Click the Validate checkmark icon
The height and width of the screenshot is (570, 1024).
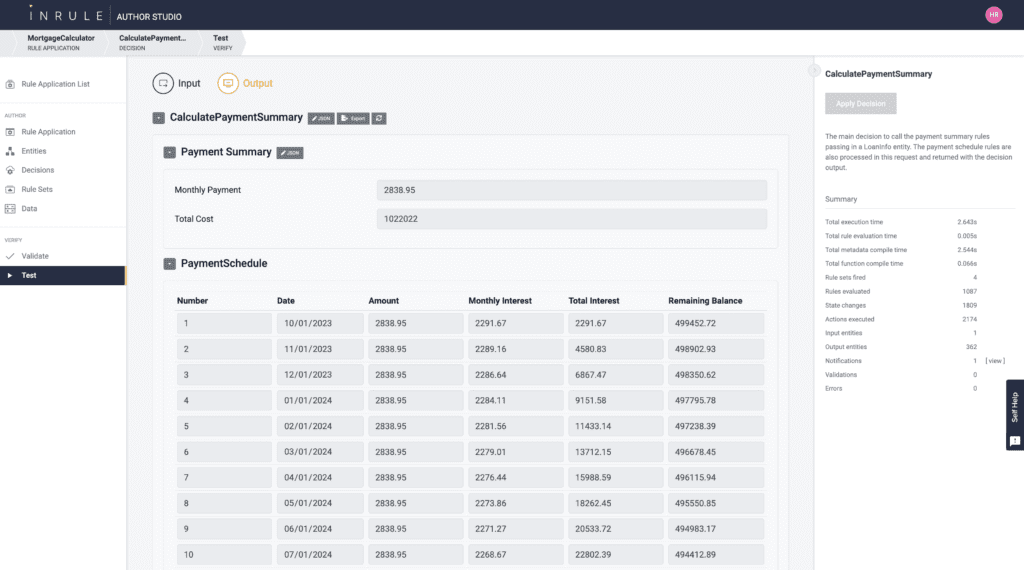coord(10,256)
